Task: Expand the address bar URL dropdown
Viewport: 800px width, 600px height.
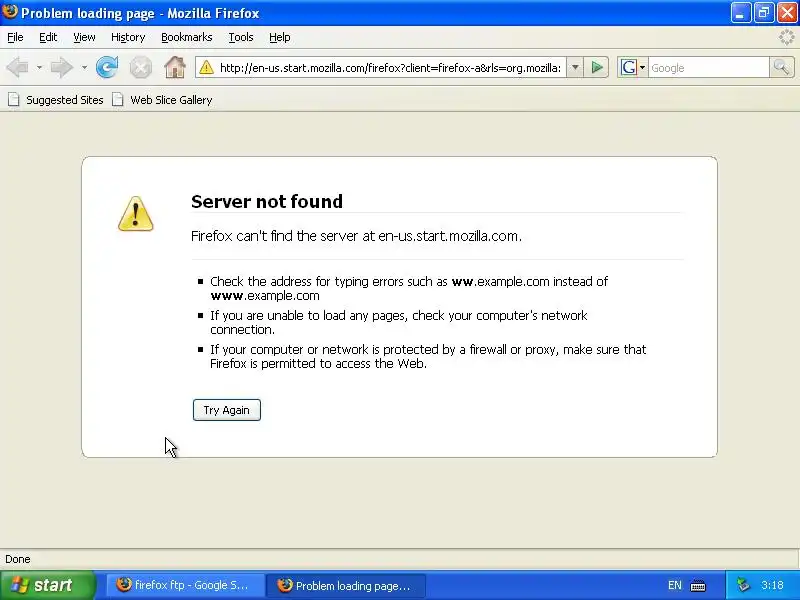Action: 575,67
